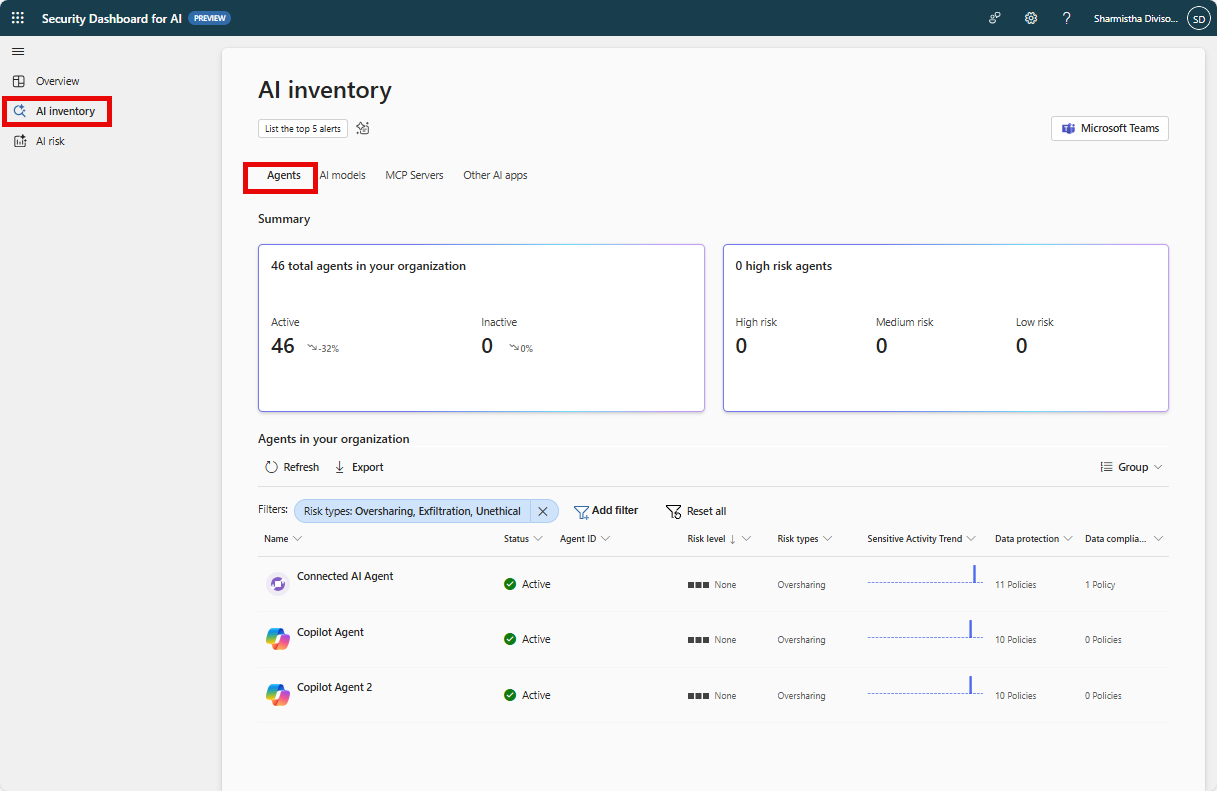Open the app launcher waffle icon
Image resolution: width=1217 pixels, height=791 pixels.
pyautogui.click(x=18, y=18)
